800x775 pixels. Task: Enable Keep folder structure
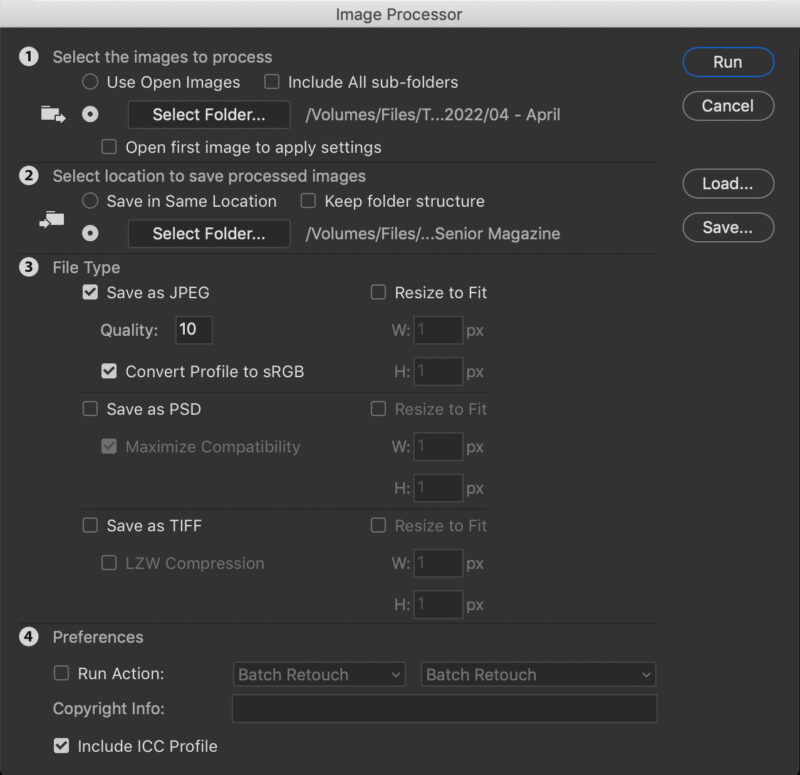click(x=307, y=201)
